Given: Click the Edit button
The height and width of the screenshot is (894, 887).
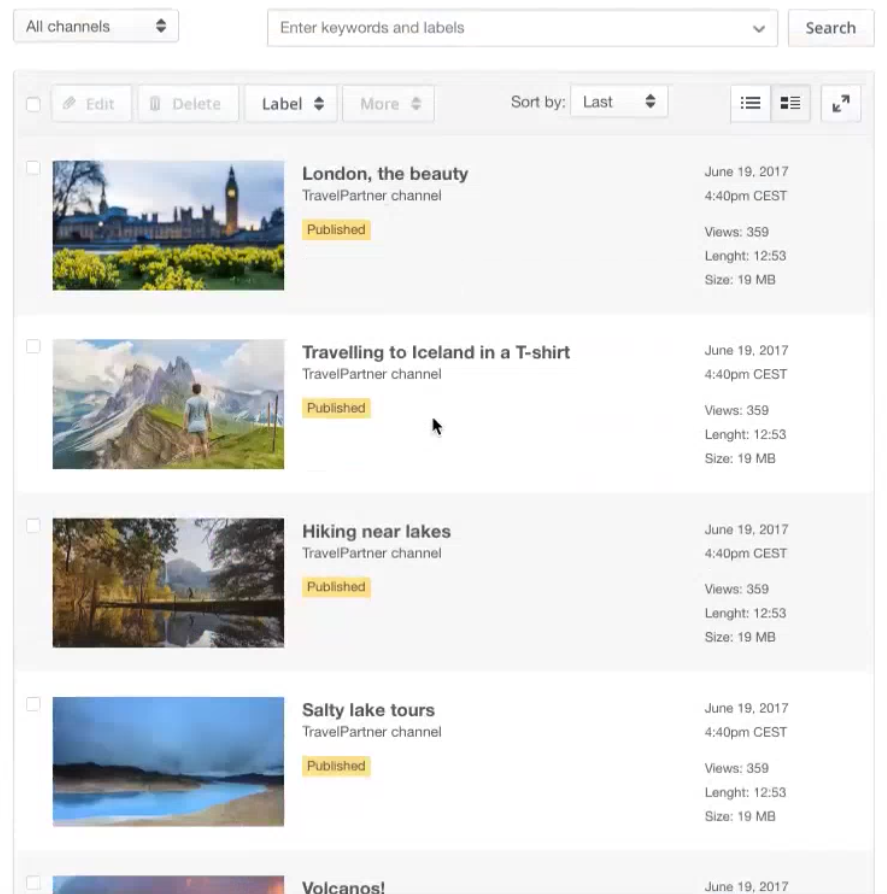Looking at the screenshot, I should (91, 104).
